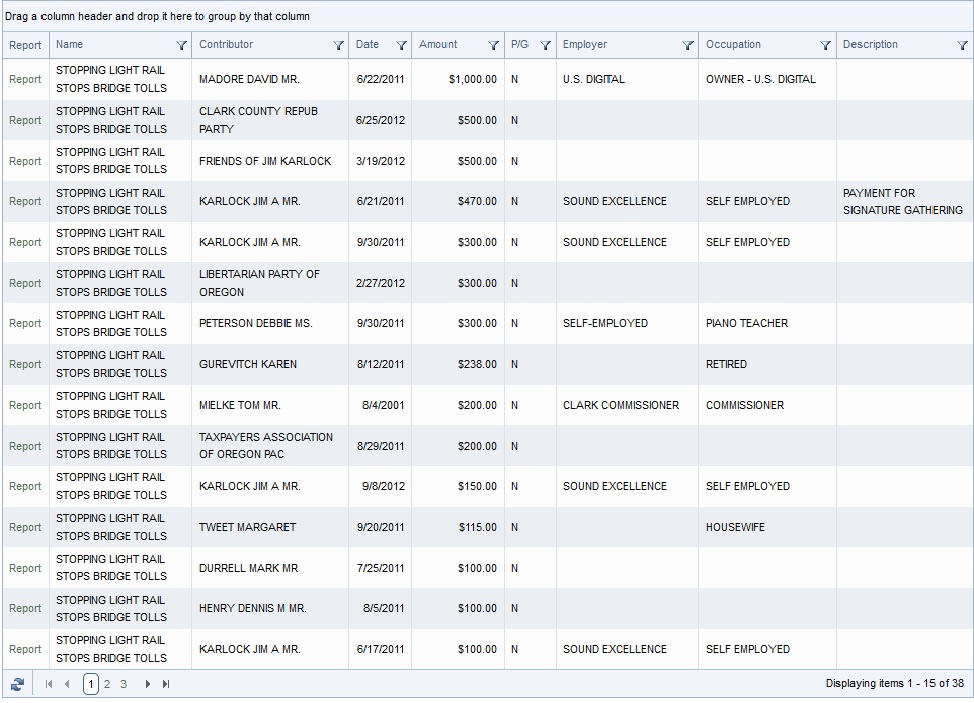The width and height of the screenshot is (974, 703).
Task: Open Report link for Clark County Repub Party
Action: click(25, 120)
